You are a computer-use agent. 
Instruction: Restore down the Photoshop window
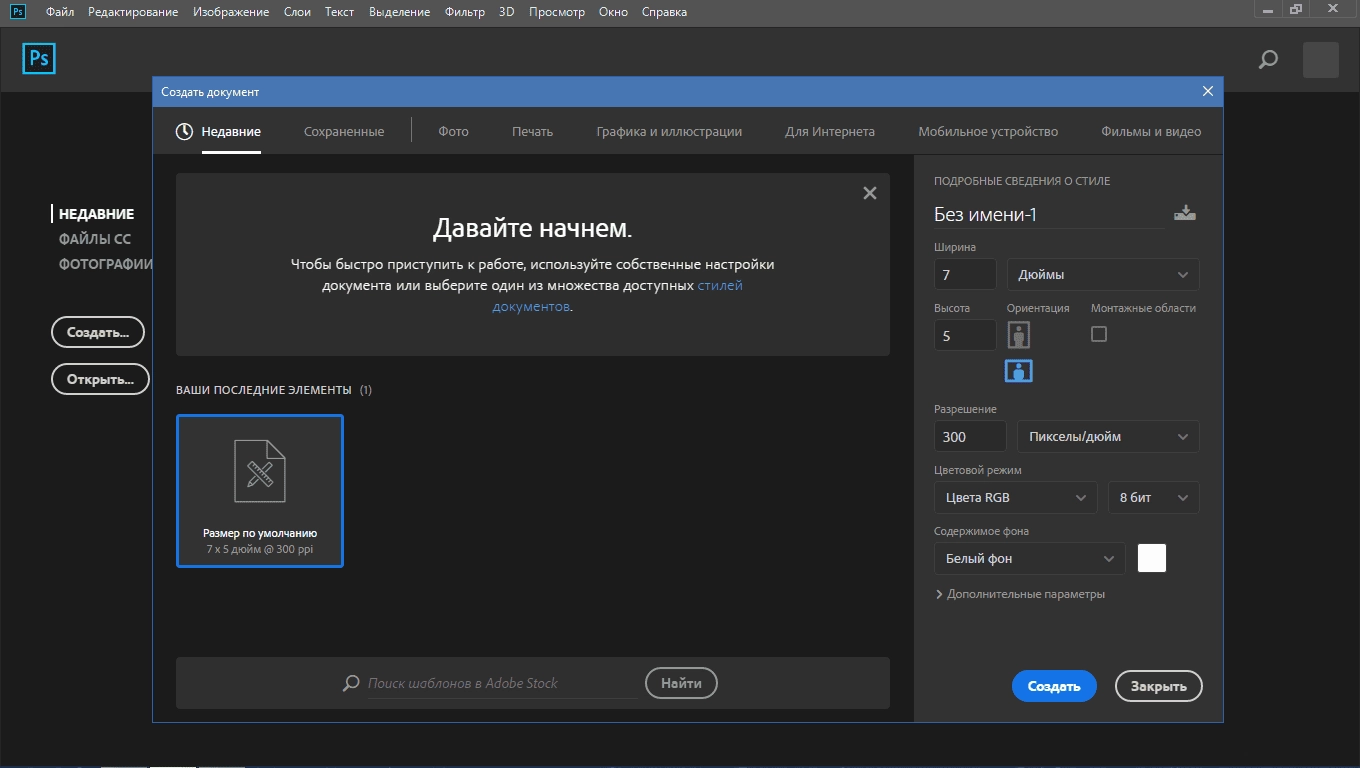[1296, 8]
